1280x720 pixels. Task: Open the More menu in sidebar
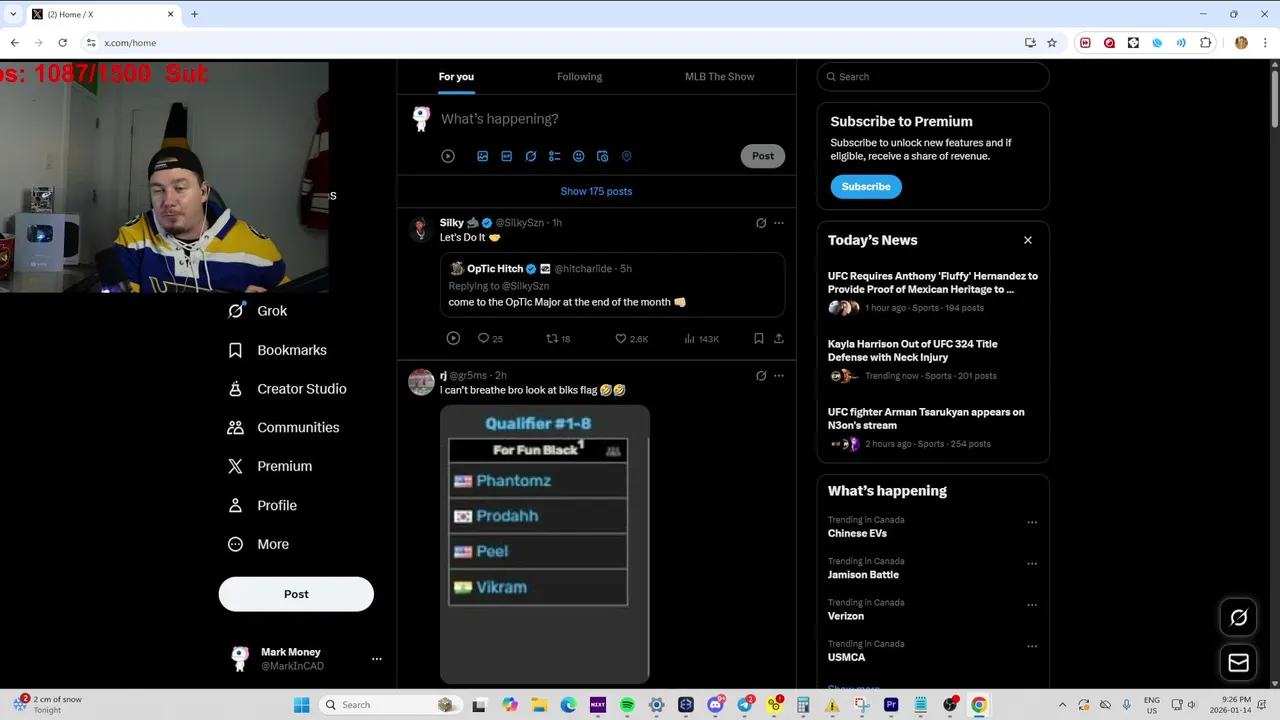[x=258, y=544]
